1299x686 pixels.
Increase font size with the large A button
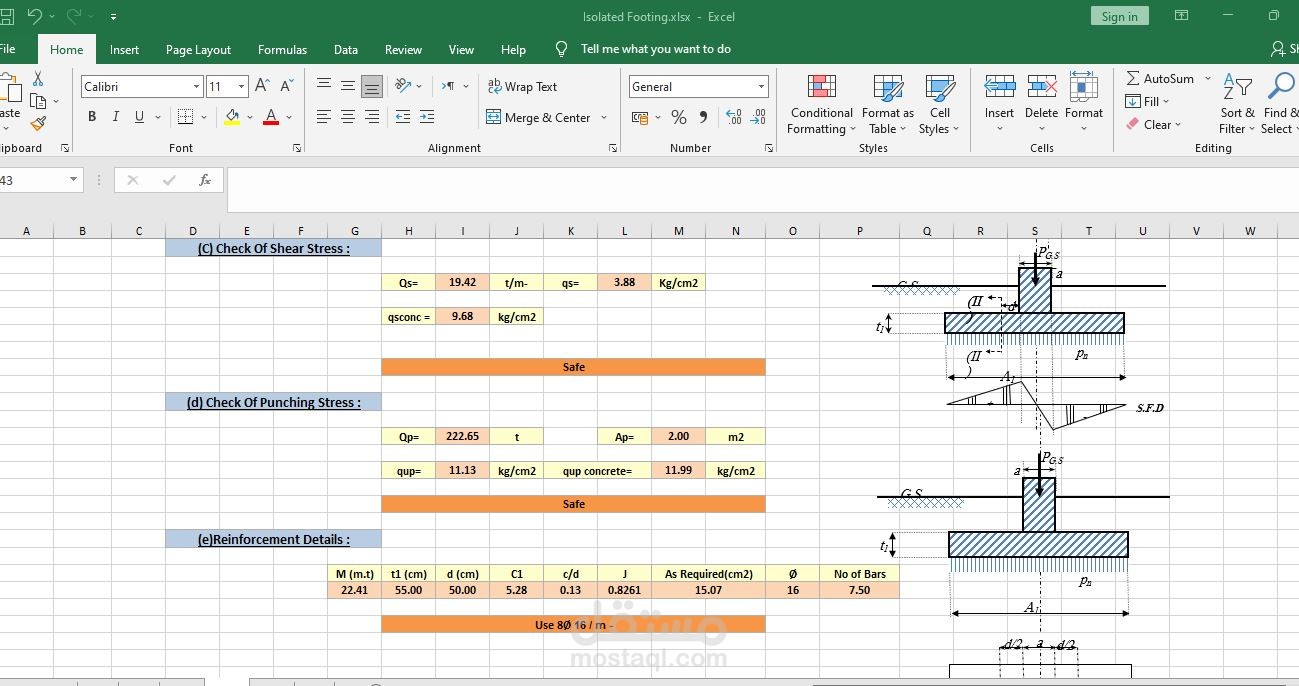(x=262, y=87)
